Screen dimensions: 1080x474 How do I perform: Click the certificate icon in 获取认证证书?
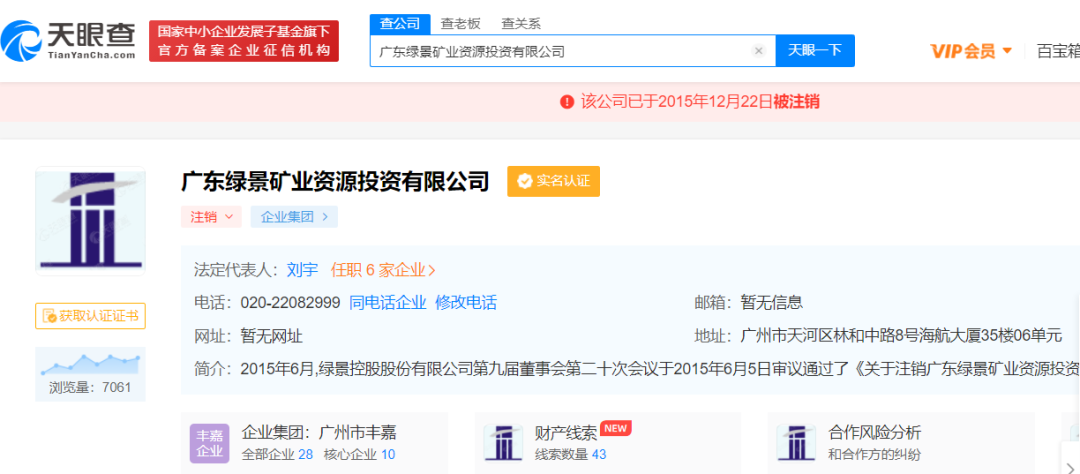pos(49,316)
